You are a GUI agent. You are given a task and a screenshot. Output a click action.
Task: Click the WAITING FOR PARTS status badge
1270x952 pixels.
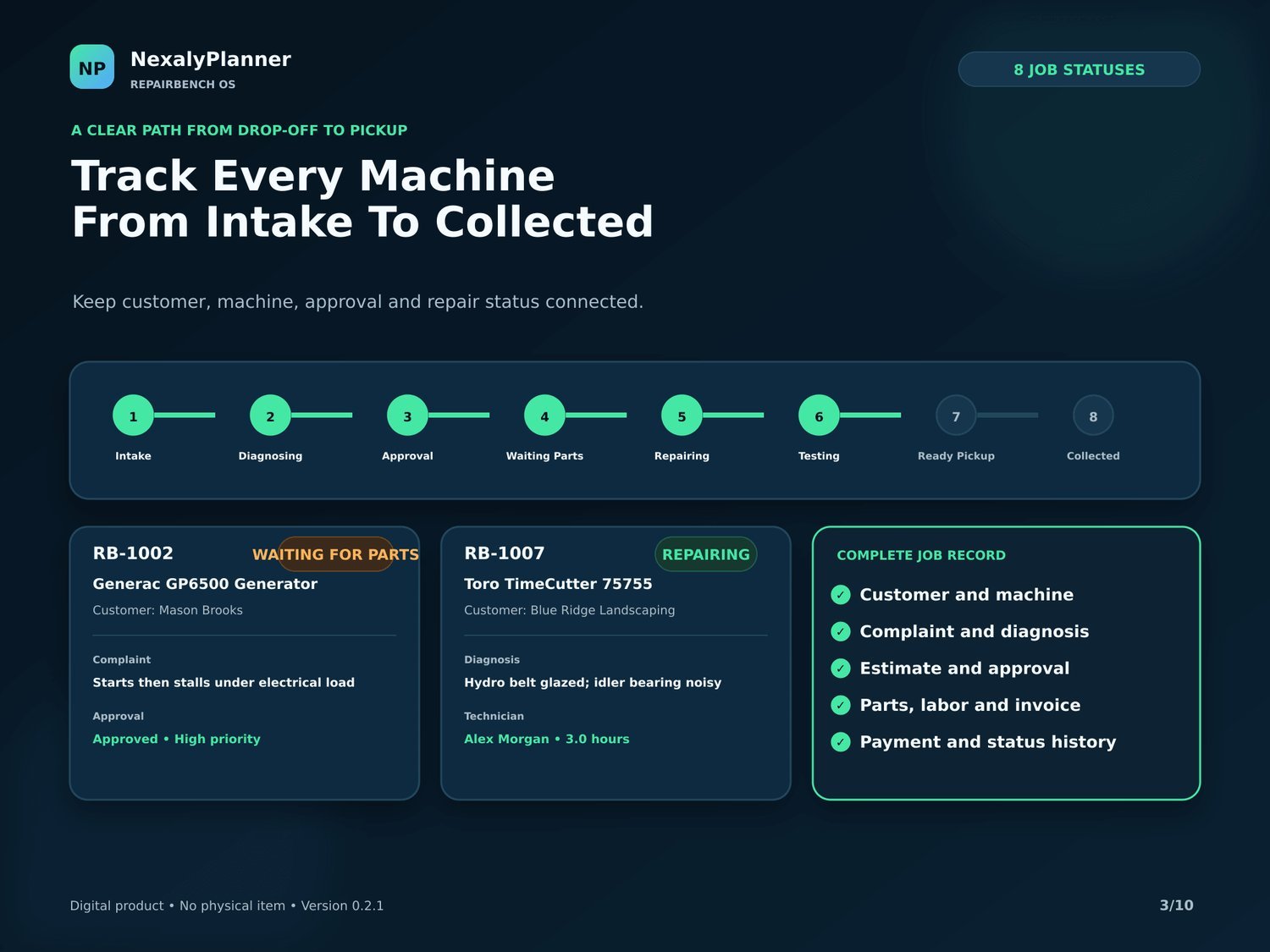coord(336,554)
